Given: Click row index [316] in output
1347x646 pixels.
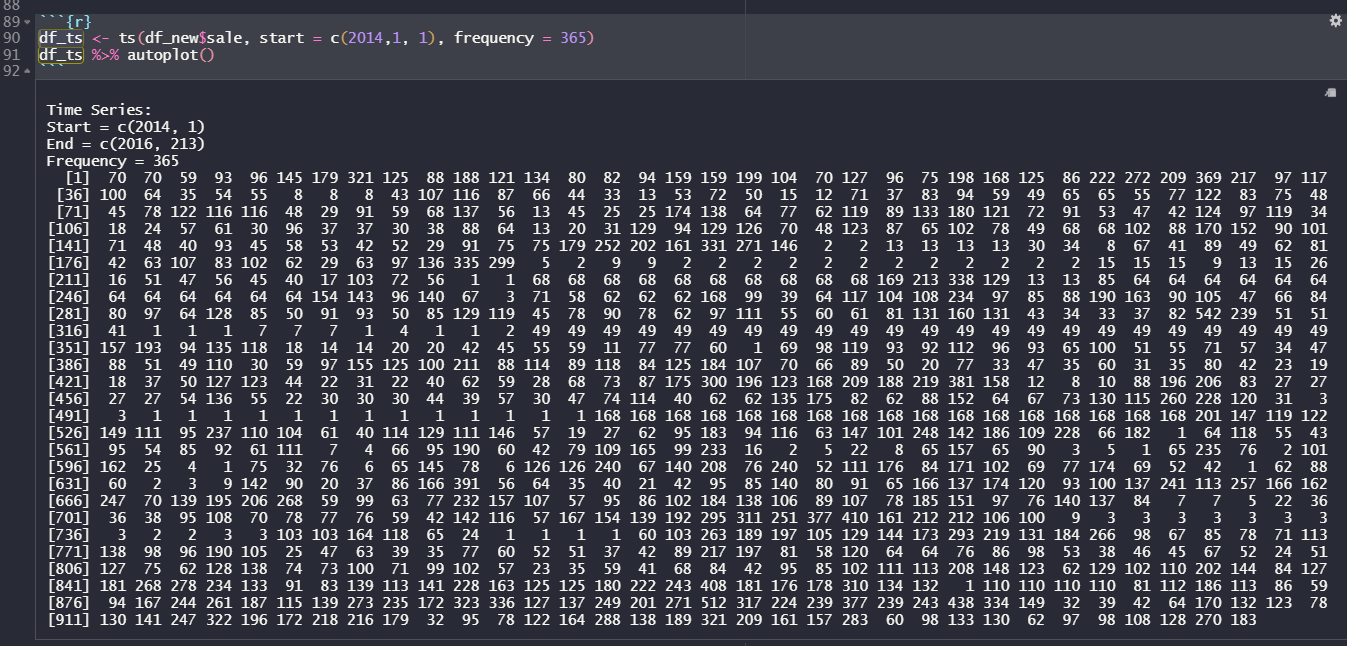Looking at the screenshot, I should 68,330.
